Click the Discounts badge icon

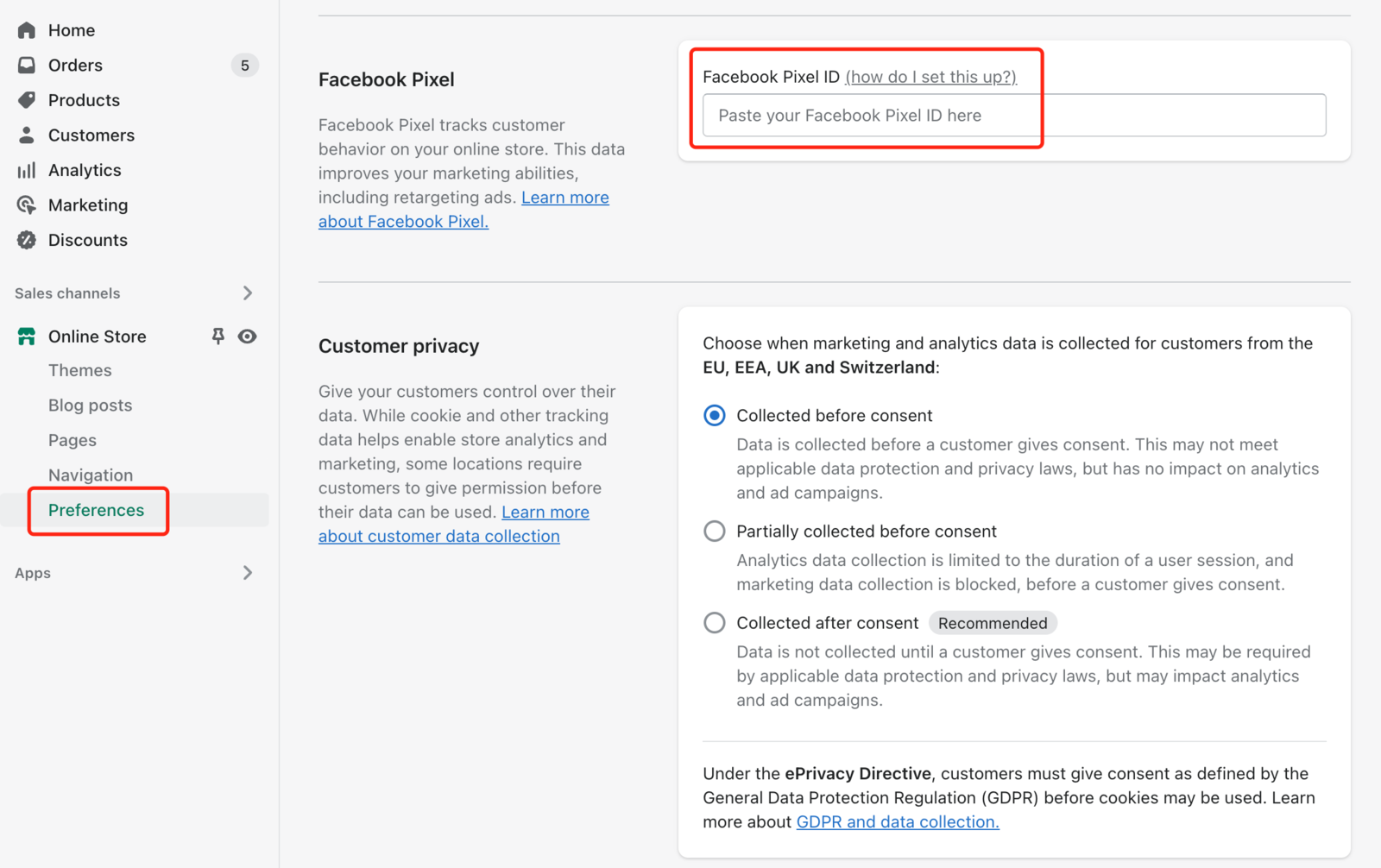tap(27, 240)
